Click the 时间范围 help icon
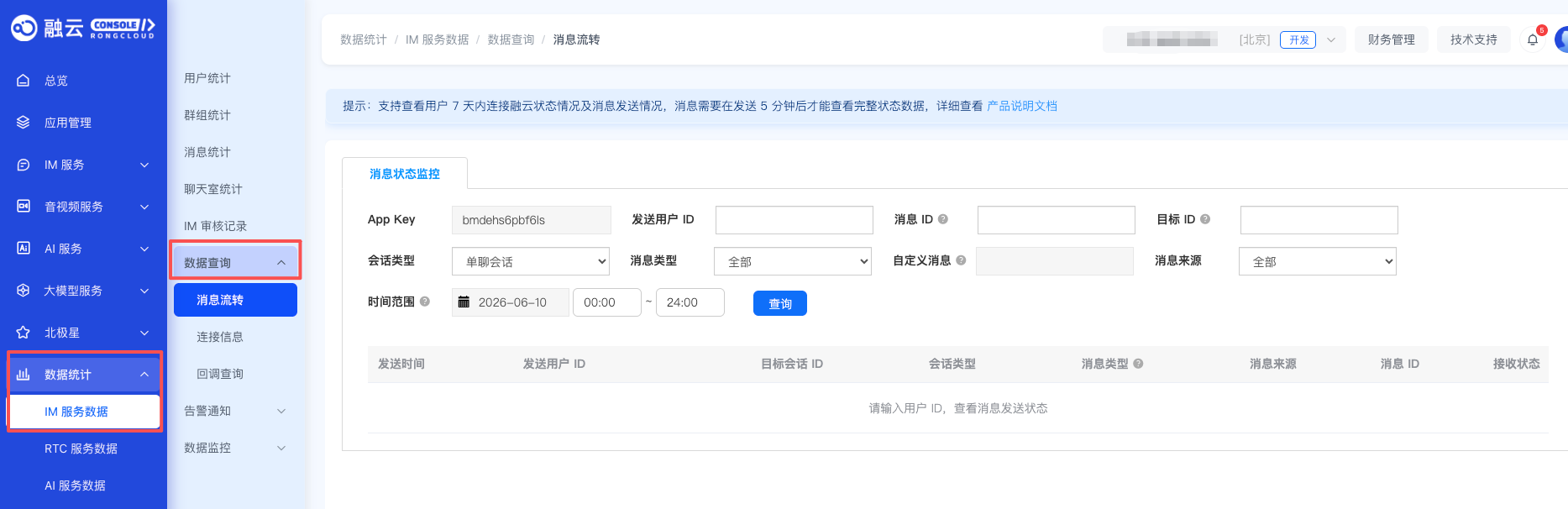Image resolution: width=1568 pixels, height=509 pixels. pos(425,302)
